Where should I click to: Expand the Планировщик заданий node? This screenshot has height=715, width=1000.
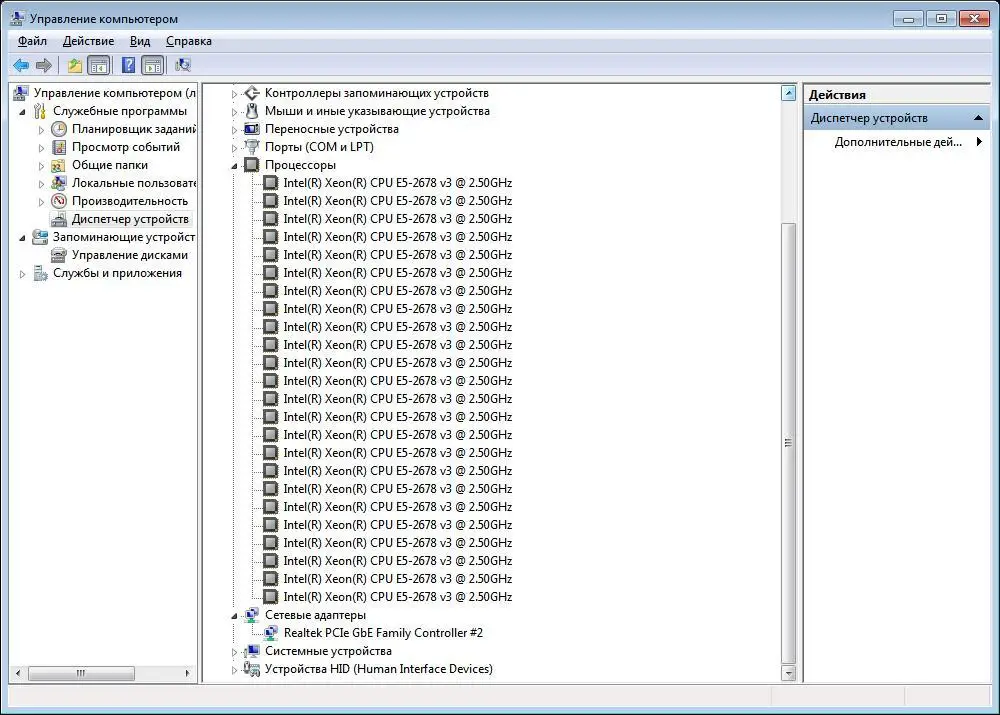(41, 130)
